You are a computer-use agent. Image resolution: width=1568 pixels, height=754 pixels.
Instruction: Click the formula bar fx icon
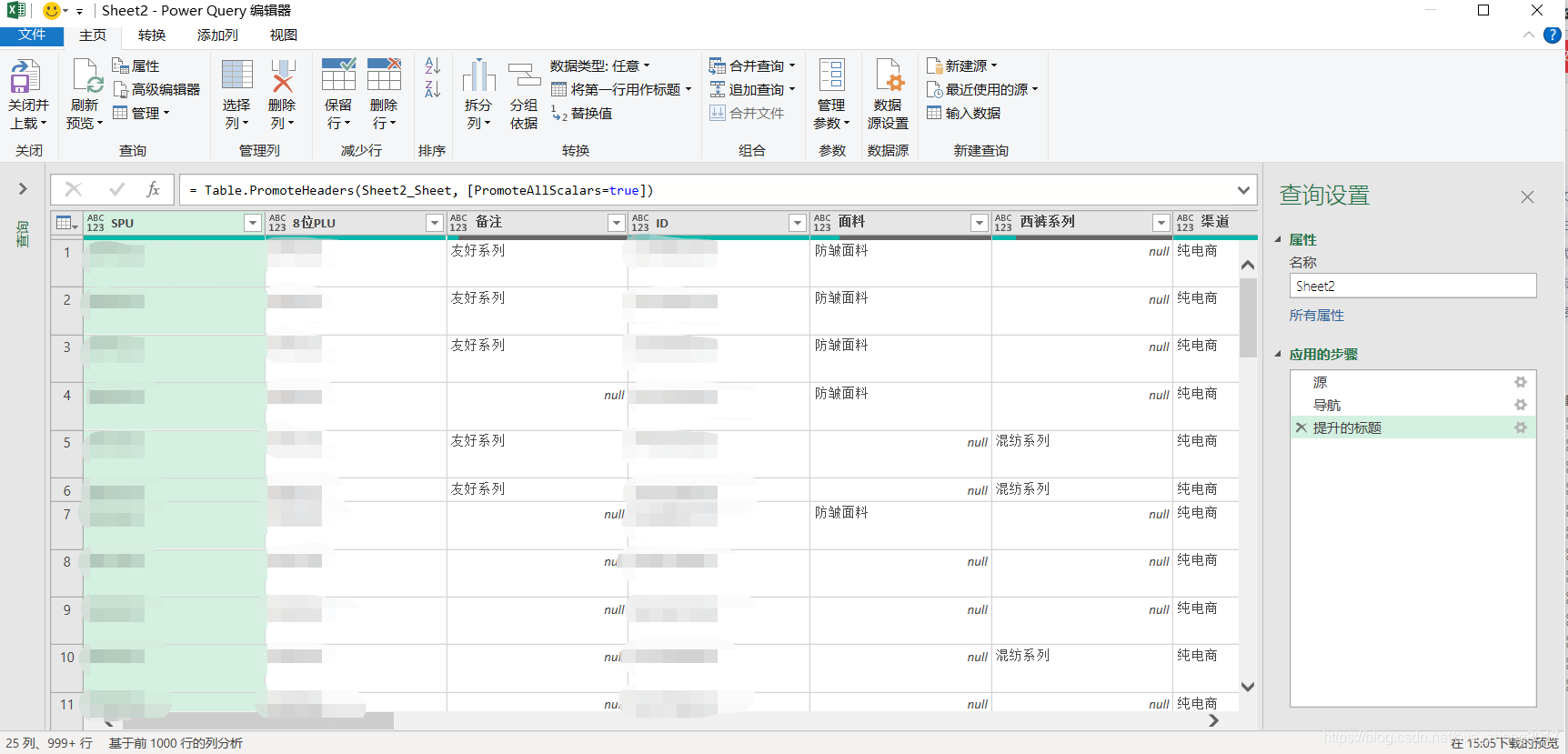pos(153,189)
